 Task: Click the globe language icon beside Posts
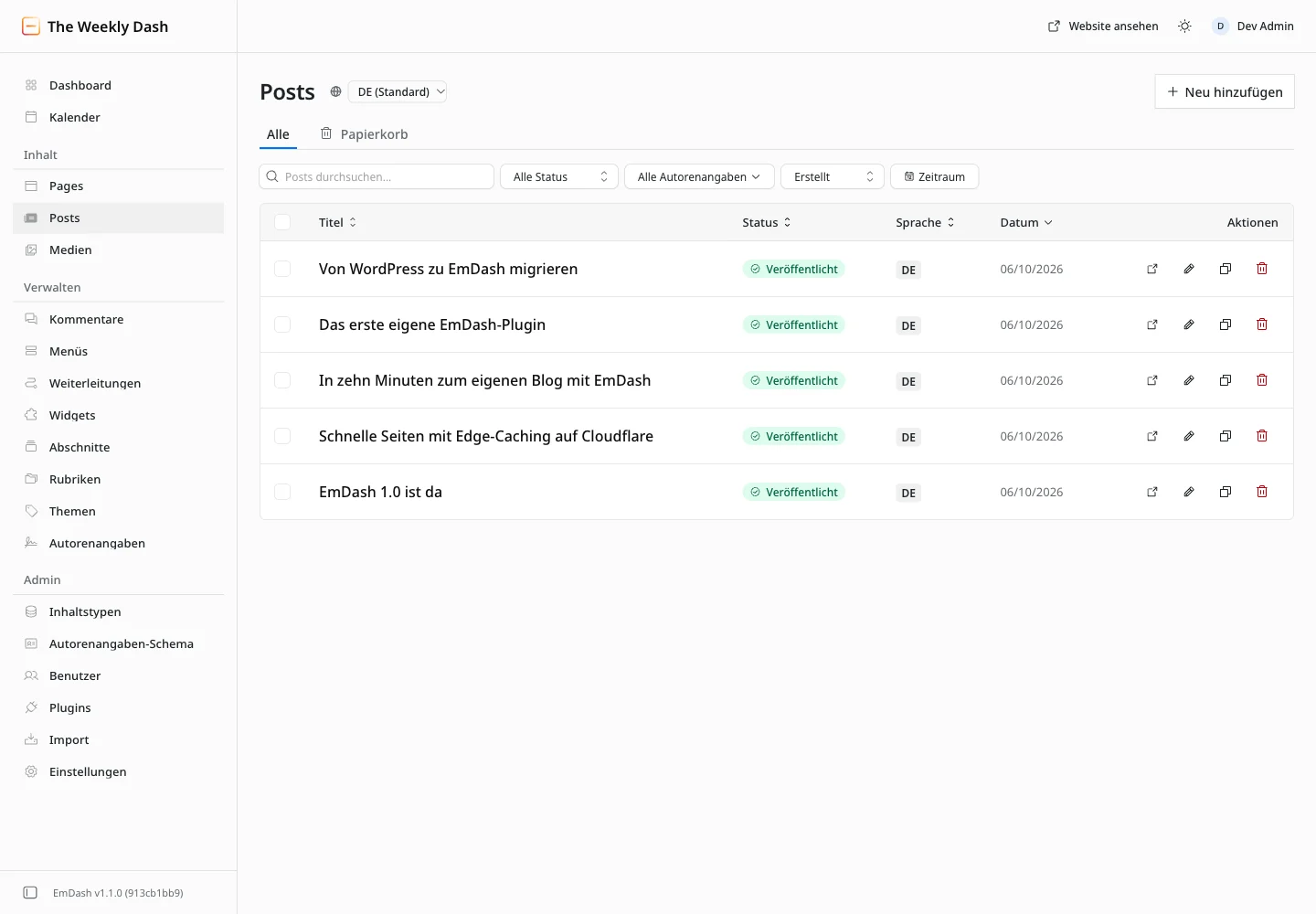335,91
